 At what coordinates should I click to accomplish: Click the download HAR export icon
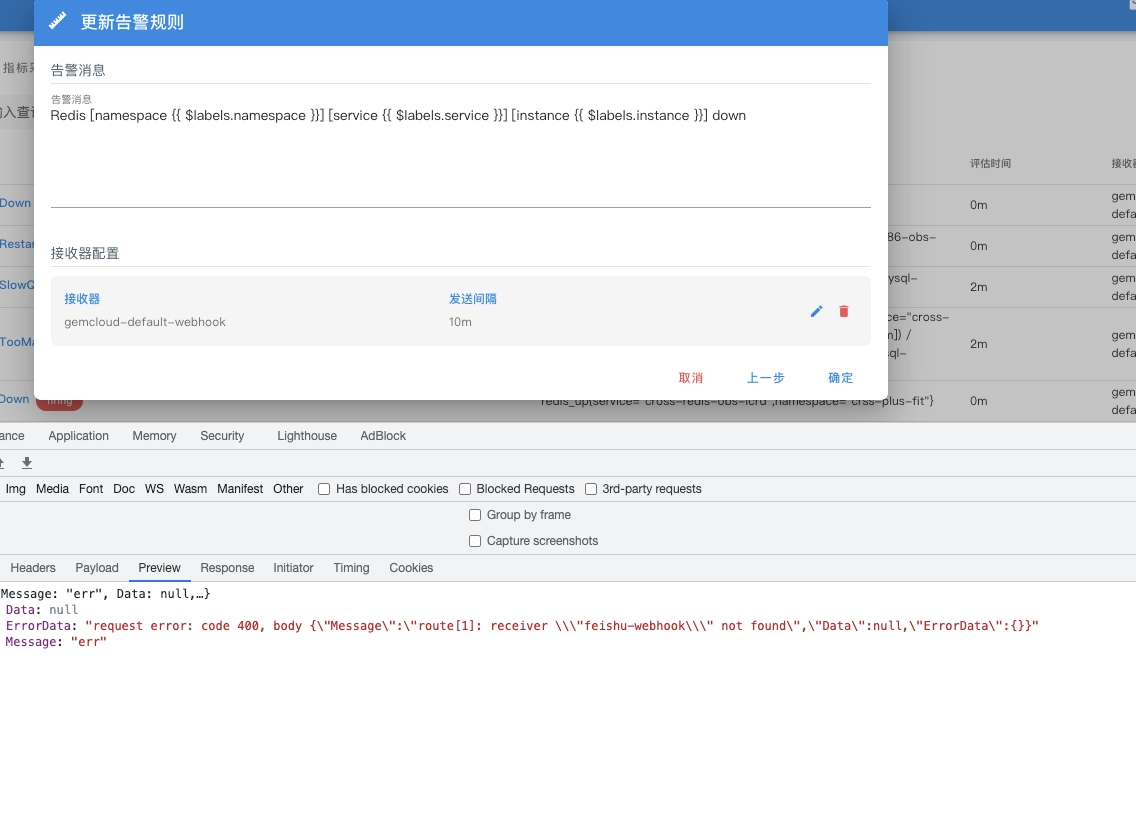pyautogui.click(x=27, y=462)
